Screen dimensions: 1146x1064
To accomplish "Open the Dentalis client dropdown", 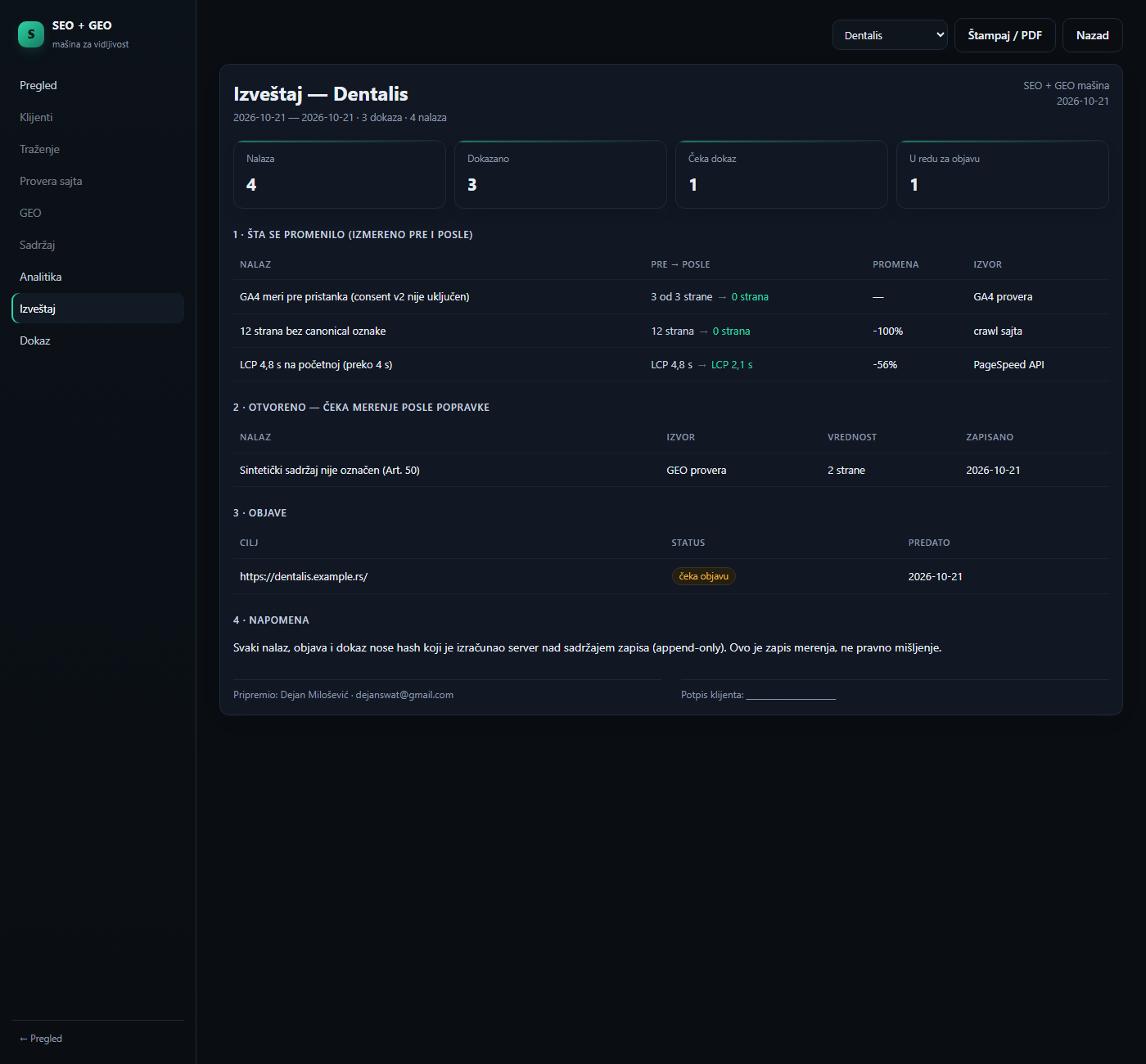I will [x=890, y=35].
